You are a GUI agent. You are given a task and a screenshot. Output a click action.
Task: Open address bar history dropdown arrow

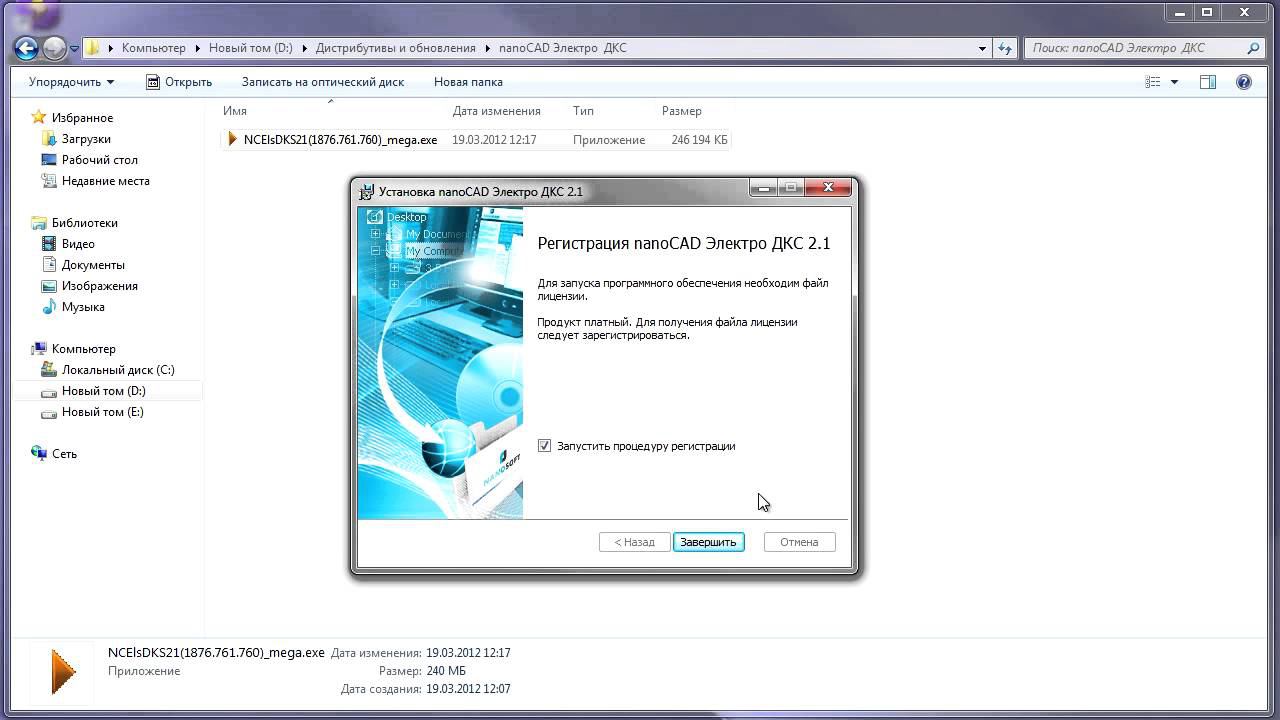pyautogui.click(x=982, y=48)
